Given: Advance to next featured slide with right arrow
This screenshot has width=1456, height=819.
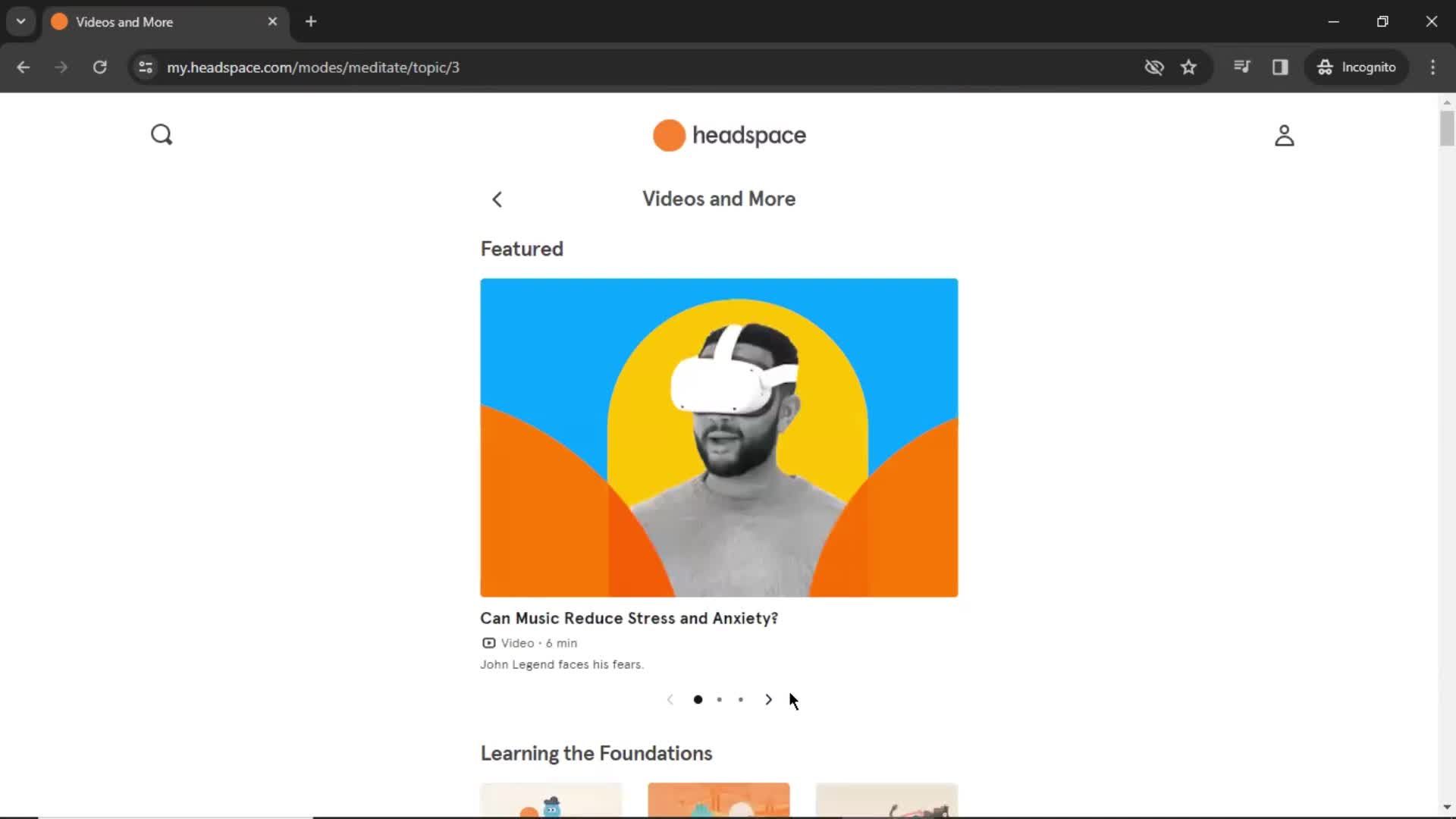Looking at the screenshot, I should point(768,699).
